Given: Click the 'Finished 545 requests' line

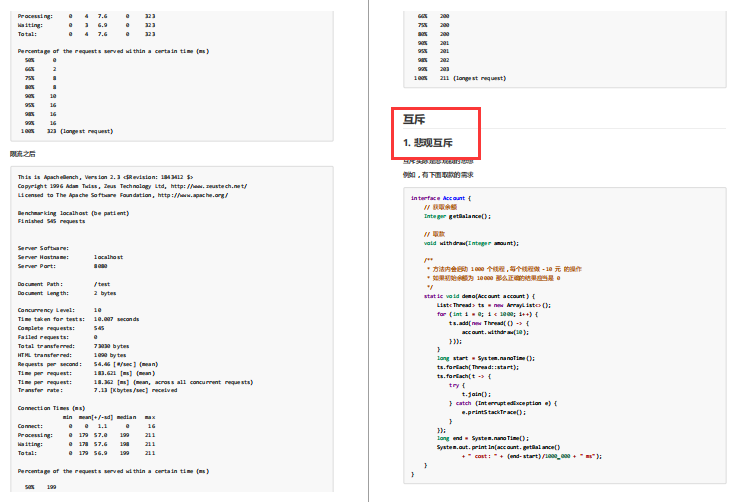Looking at the screenshot, I should point(51,221).
